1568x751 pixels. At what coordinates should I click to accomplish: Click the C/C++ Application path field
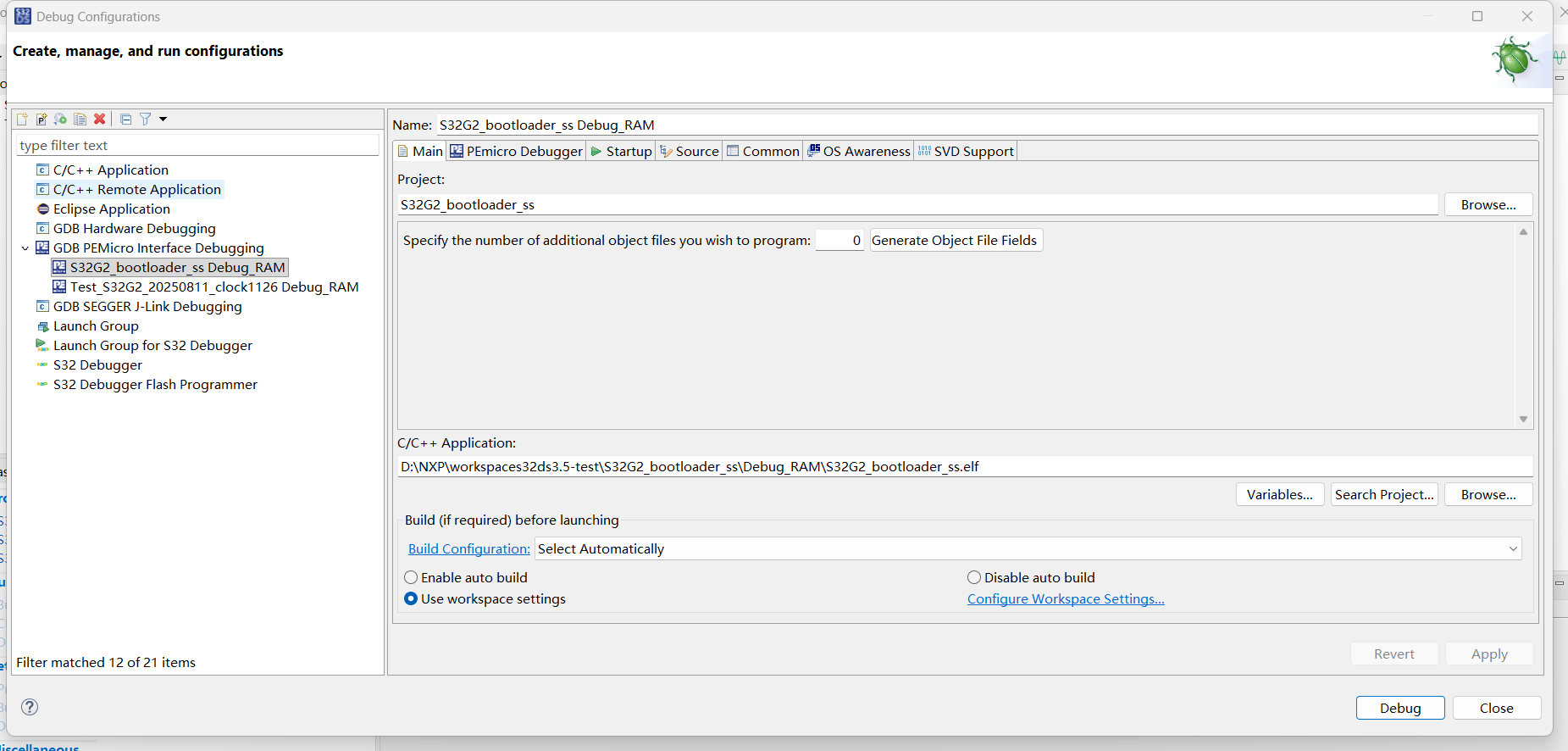click(965, 467)
